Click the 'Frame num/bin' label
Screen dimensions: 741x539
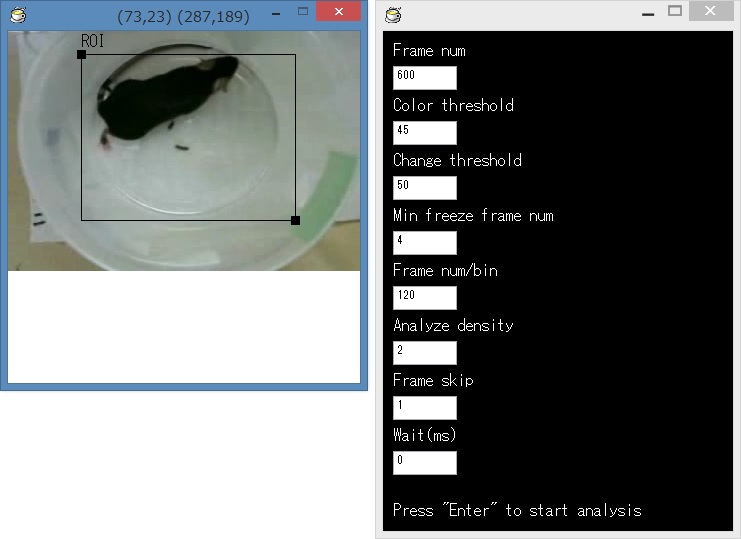coord(445,270)
